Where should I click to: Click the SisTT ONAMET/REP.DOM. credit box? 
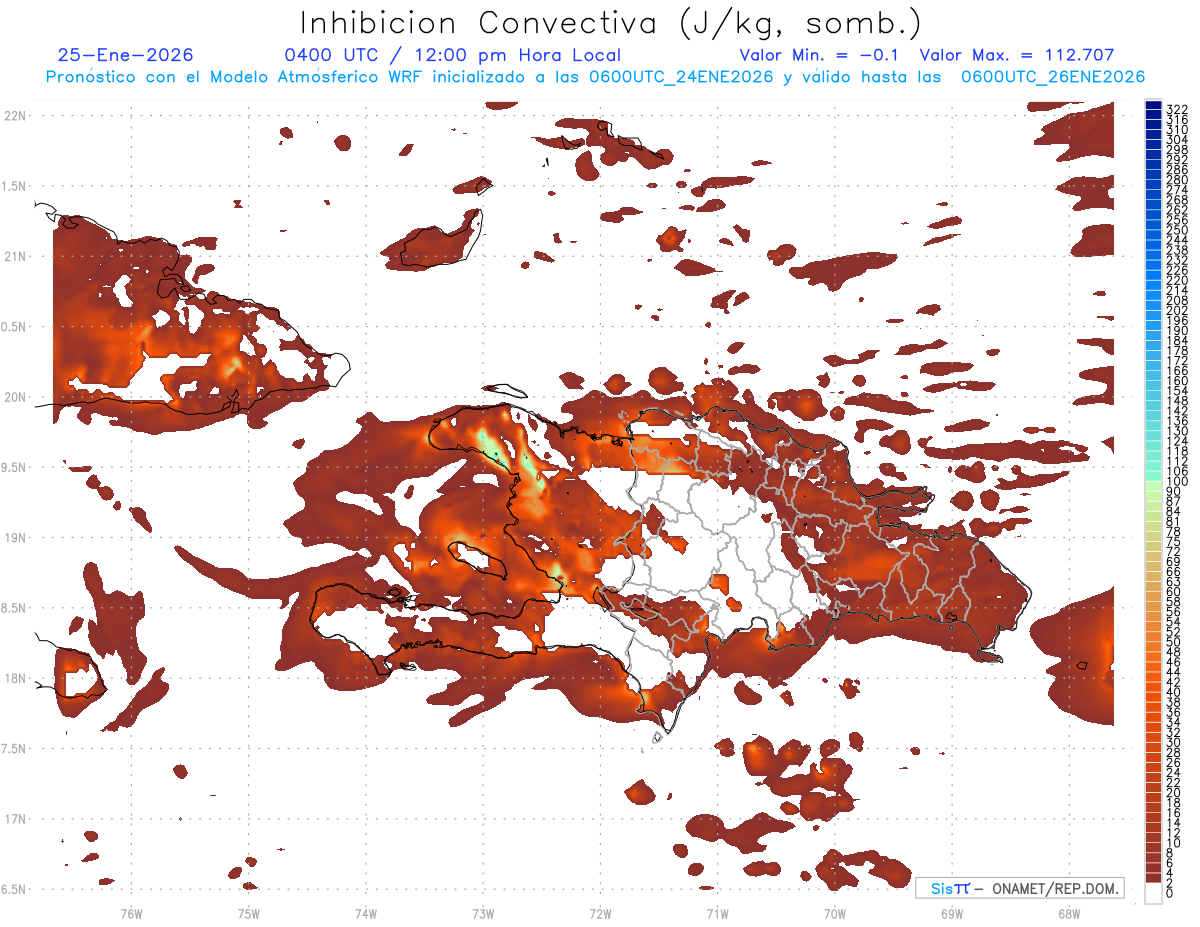[1020, 888]
